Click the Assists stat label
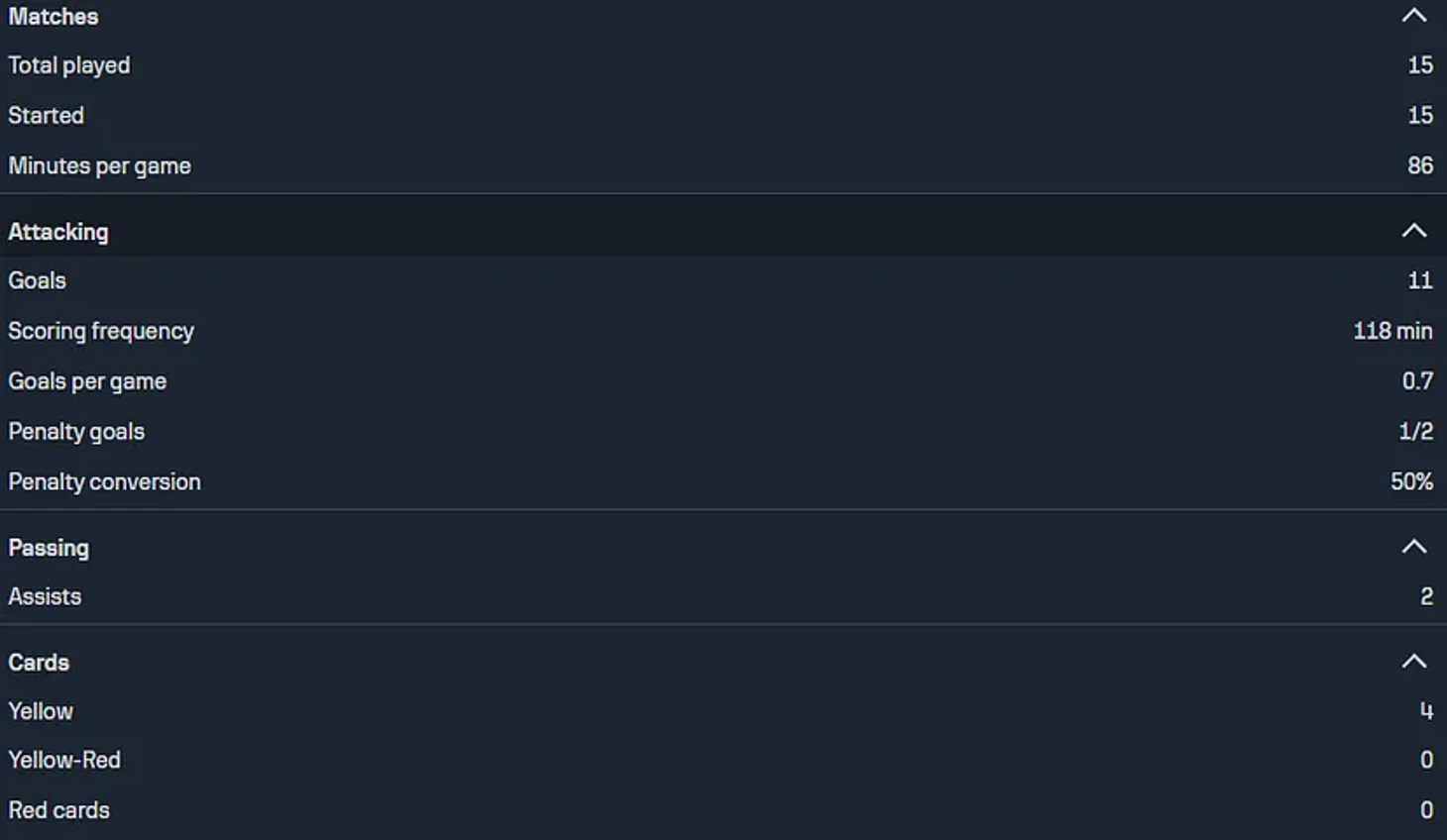Screen dimensions: 1447x840 (45, 597)
